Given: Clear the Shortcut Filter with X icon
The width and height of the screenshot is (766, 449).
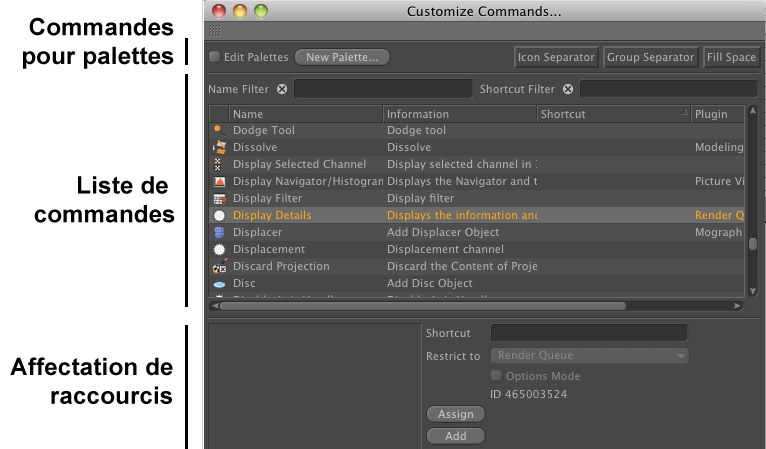Looking at the screenshot, I should tap(568, 89).
